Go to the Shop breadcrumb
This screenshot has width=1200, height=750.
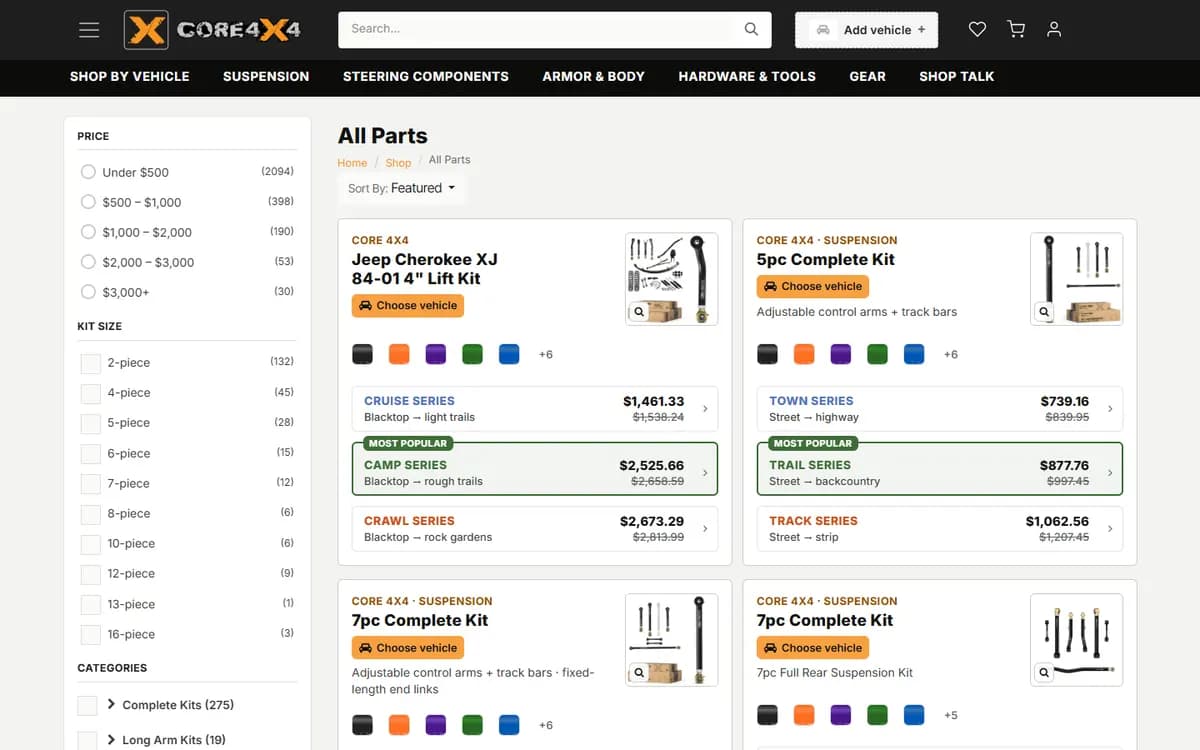(x=398, y=163)
